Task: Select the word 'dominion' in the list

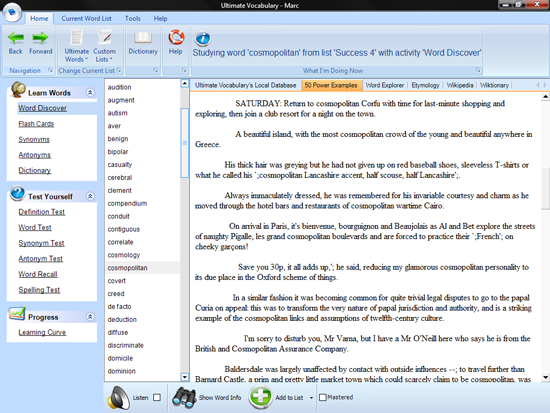Action: (x=121, y=371)
